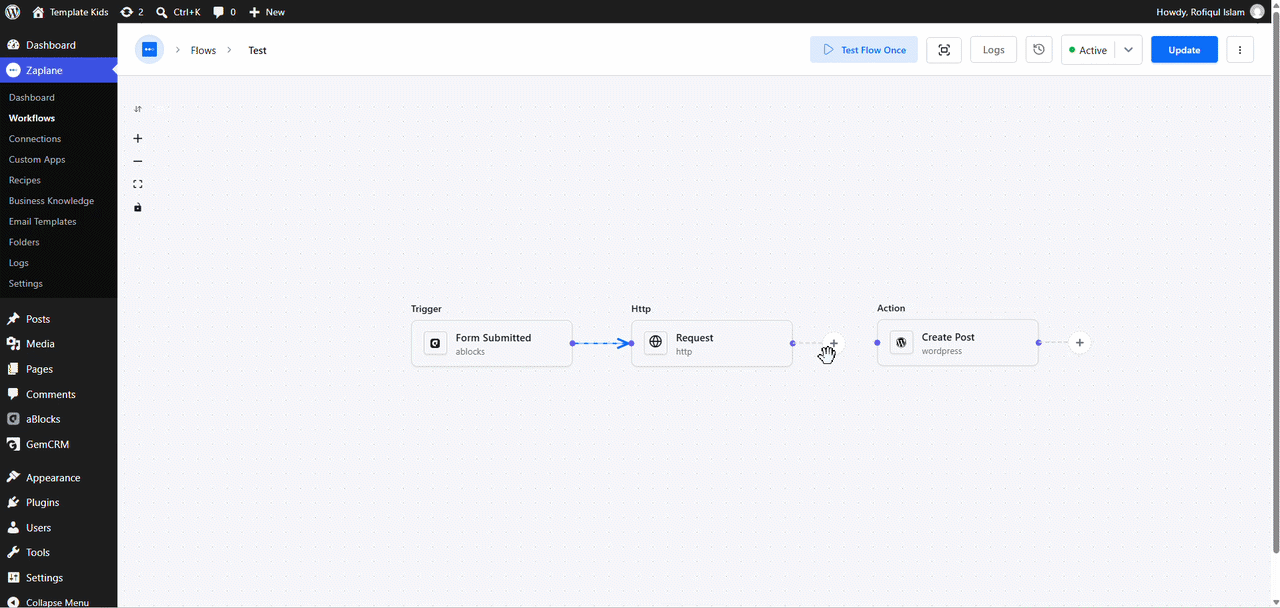This screenshot has height=608, width=1280.
Task: Click the WordPress logo in admin bar
Action: pyautogui.click(x=13, y=12)
